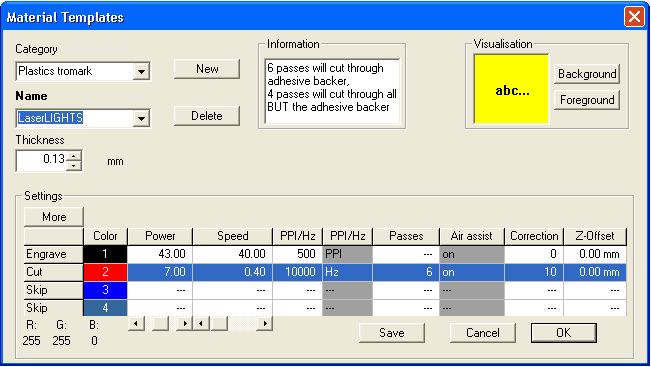Increase thickness with up spinner arrow
The height and width of the screenshot is (367, 651).
click(73, 156)
